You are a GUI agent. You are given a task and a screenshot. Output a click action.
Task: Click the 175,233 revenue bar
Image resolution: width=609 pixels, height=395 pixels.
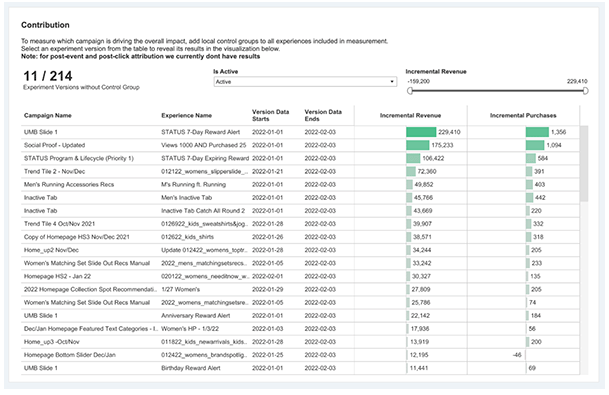point(418,145)
